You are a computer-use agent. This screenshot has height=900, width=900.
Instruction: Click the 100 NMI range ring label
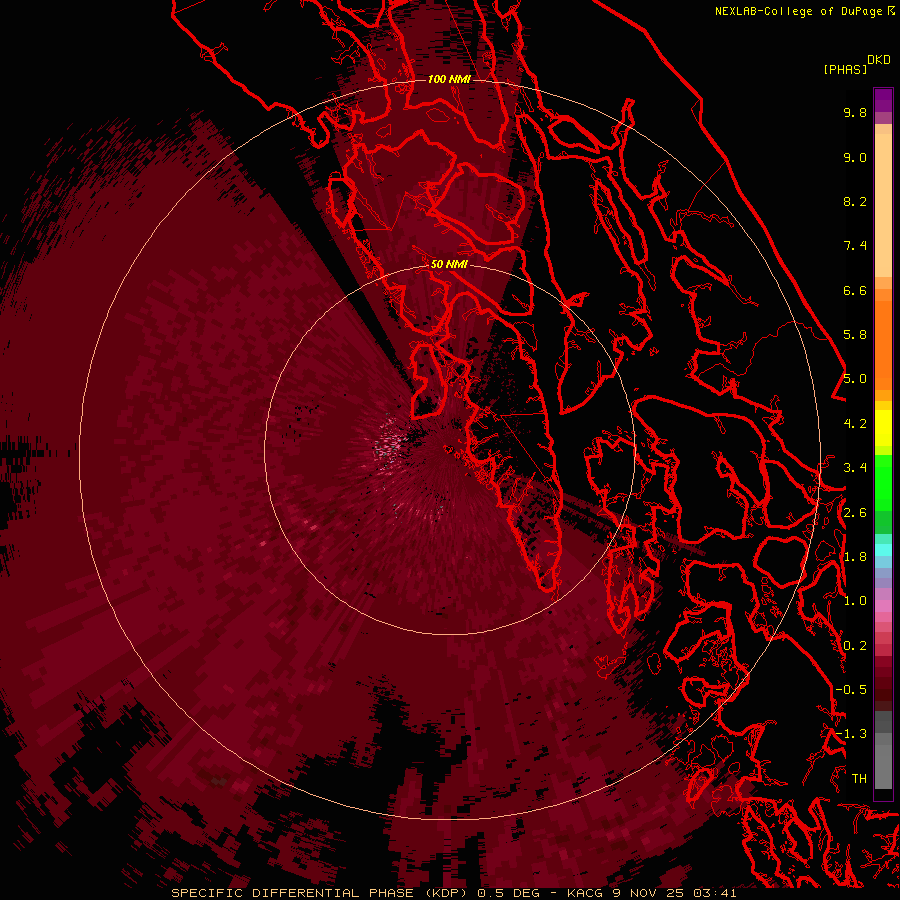coord(449,79)
